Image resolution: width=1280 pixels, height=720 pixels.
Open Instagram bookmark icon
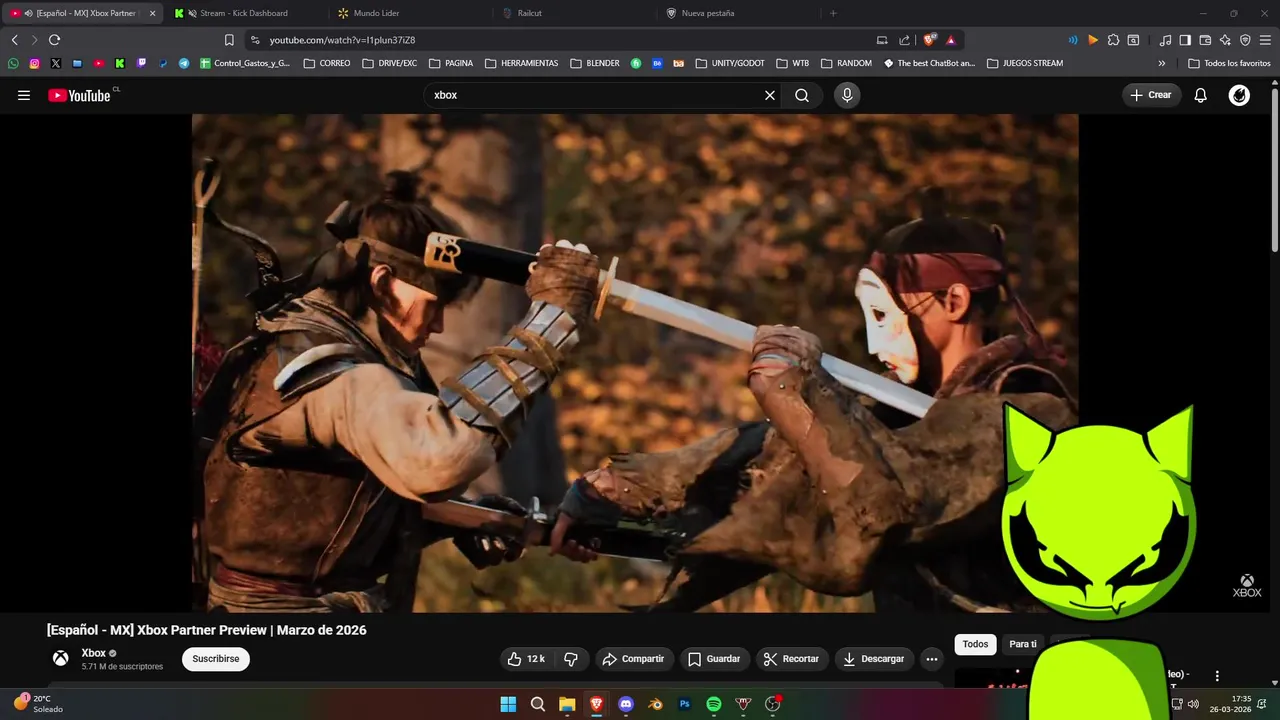coord(34,63)
